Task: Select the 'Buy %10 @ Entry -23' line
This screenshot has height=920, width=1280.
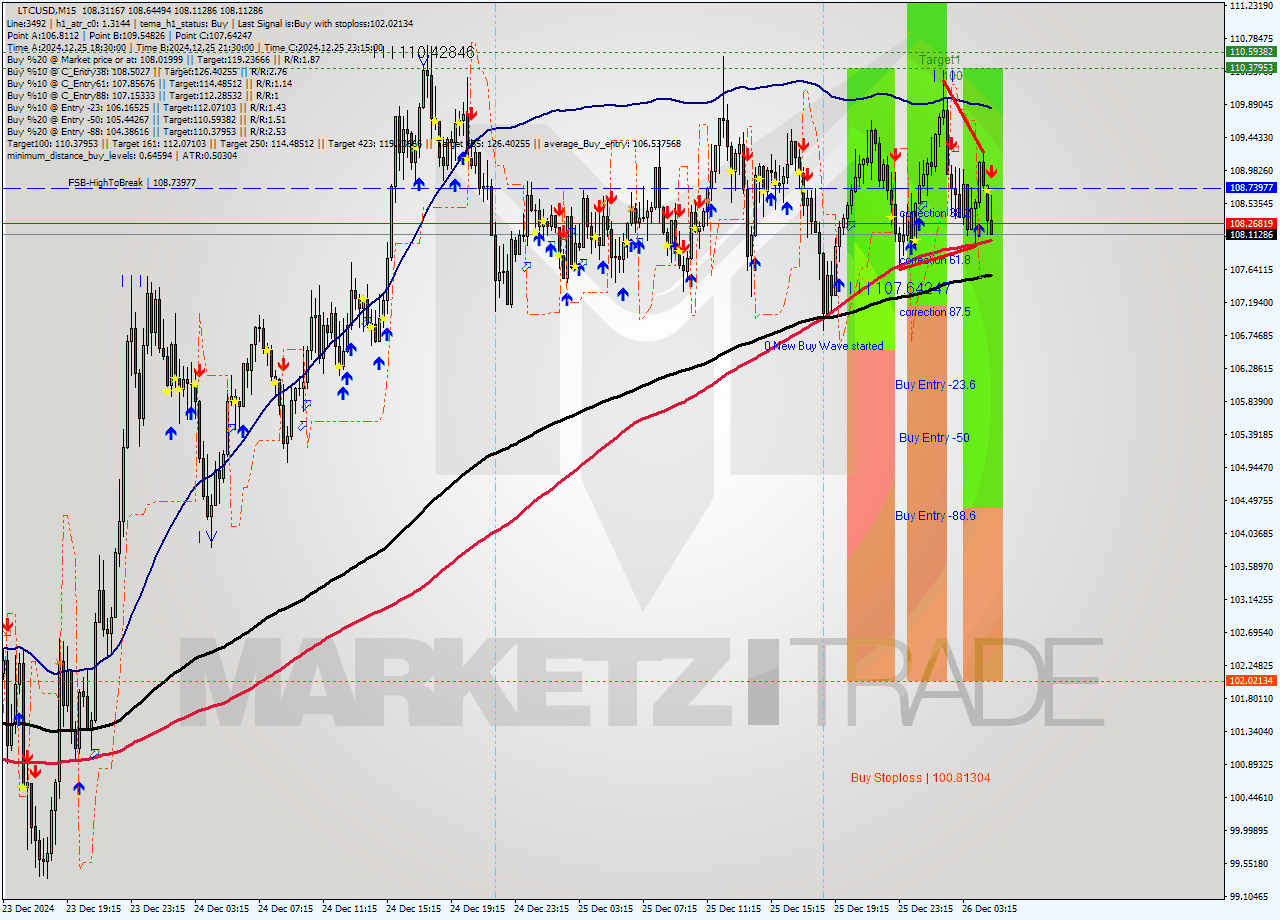Action: point(146,107)
